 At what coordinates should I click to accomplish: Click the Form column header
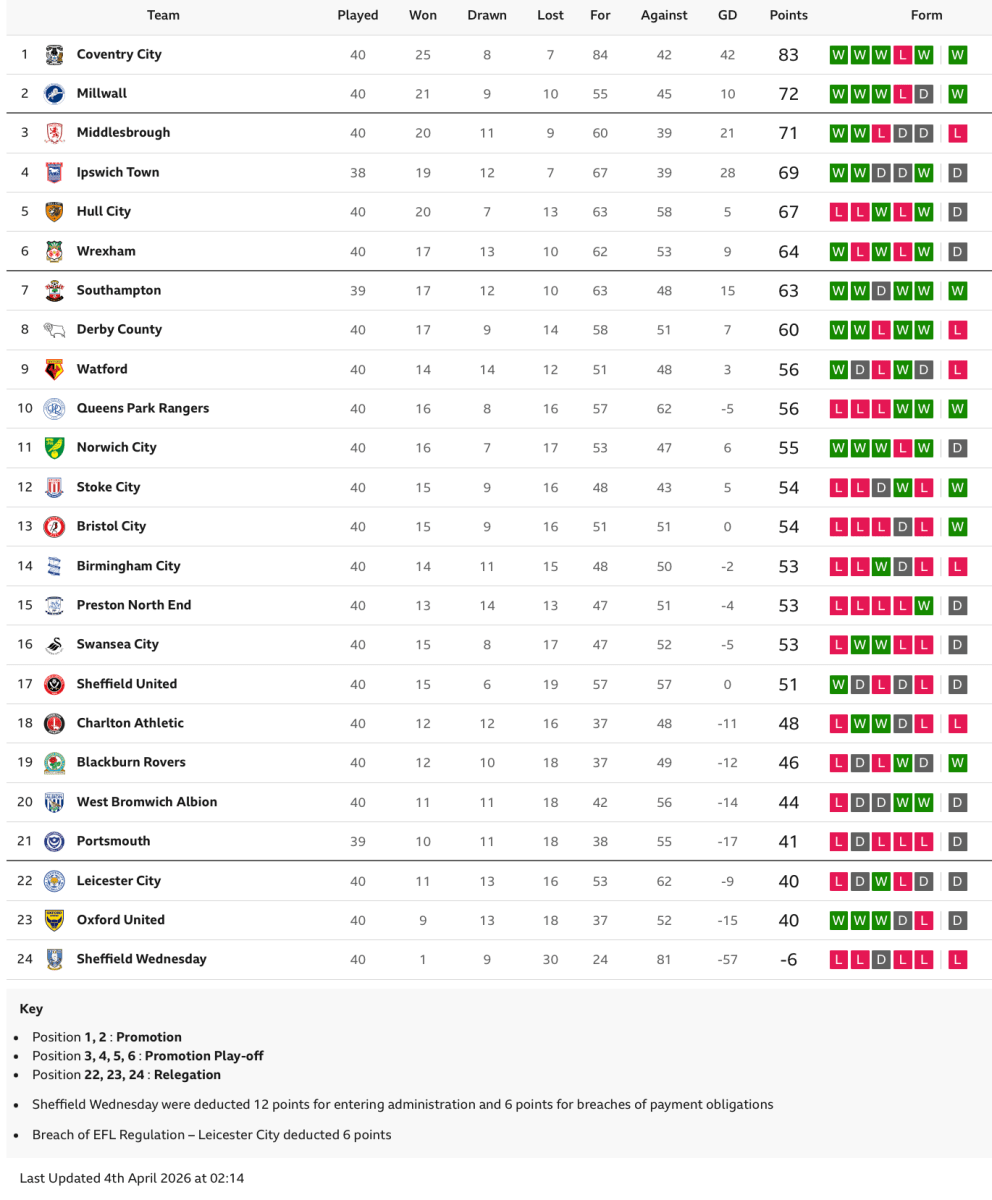[x=926, y=15]
